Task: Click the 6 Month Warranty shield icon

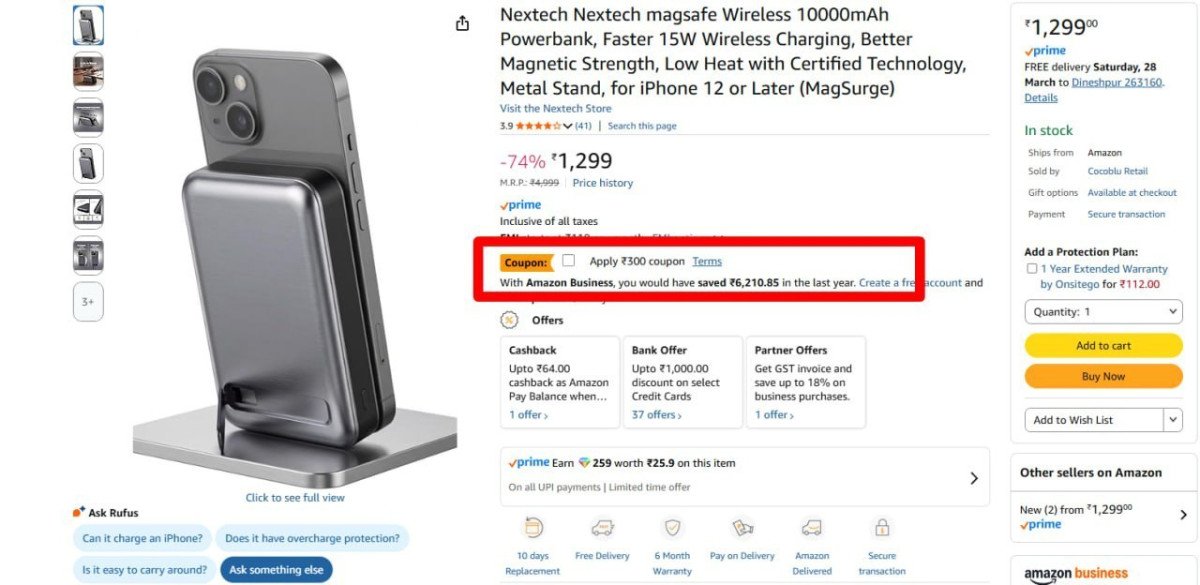Action: point(672,528)
